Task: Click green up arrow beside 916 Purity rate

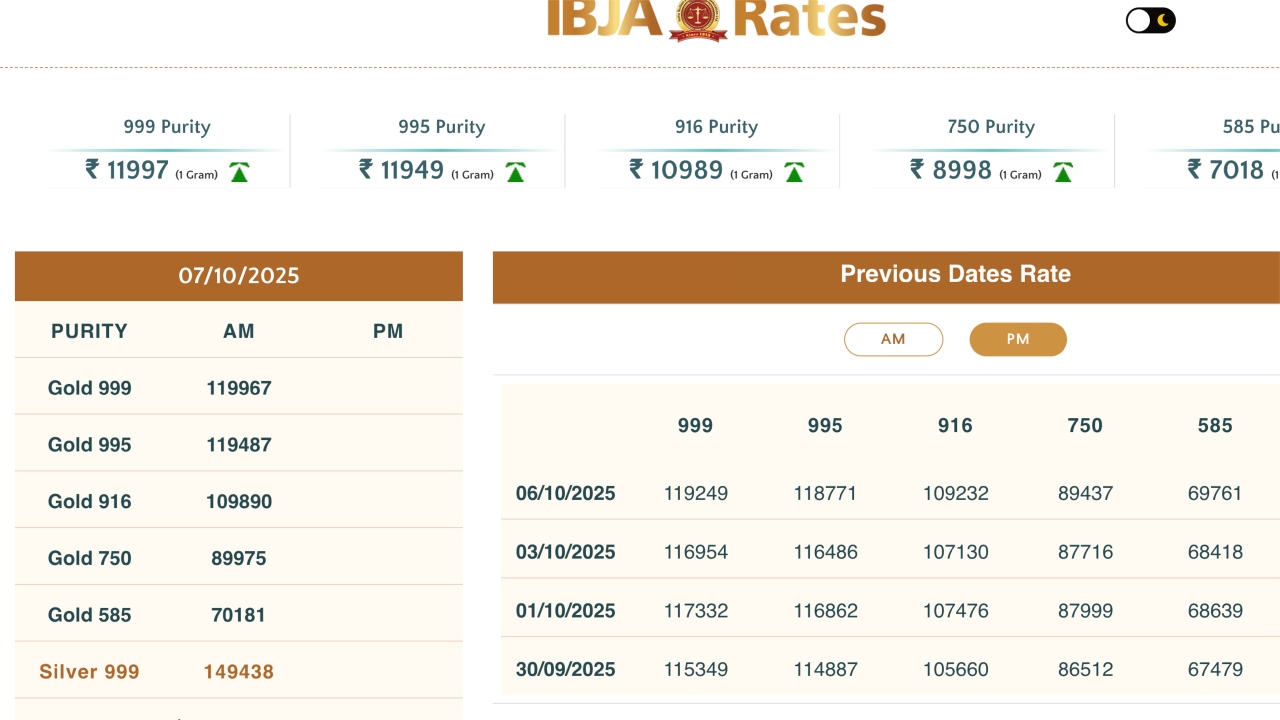Action: point(794,172)
